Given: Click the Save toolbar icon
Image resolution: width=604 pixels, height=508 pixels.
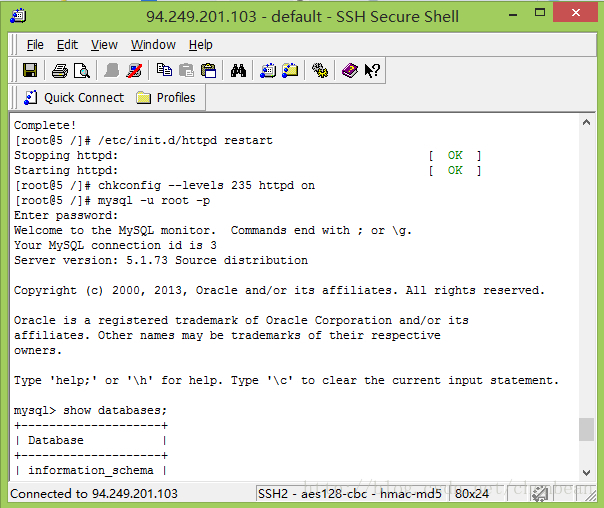Looking at the screenshot, I should [30, 70].
